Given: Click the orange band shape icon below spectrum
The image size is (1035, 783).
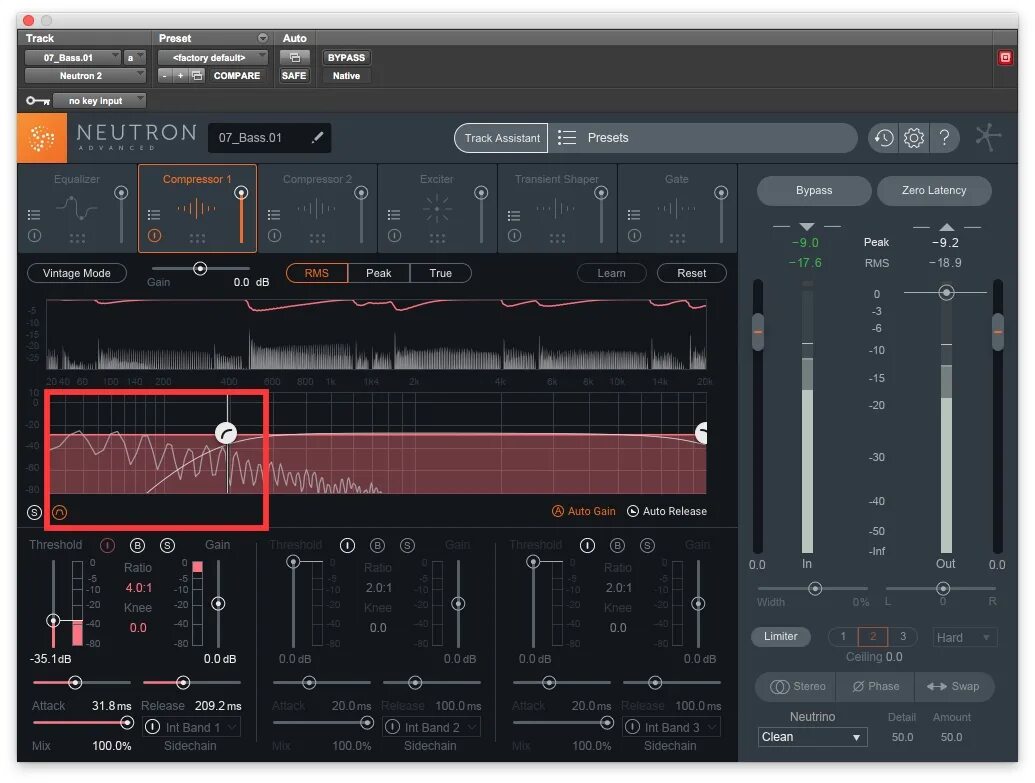Looking at the screenshot, I should pyautogui.click(x=59, y=512).
